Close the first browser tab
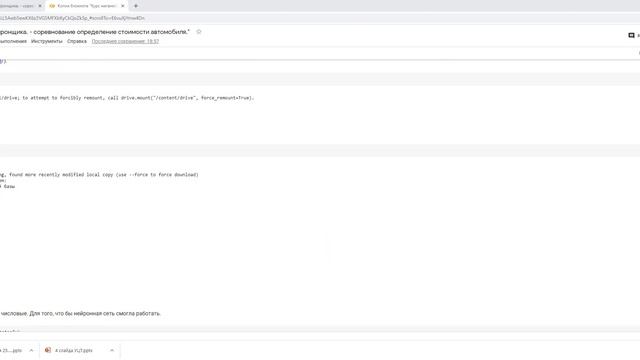 click(40, 6)
